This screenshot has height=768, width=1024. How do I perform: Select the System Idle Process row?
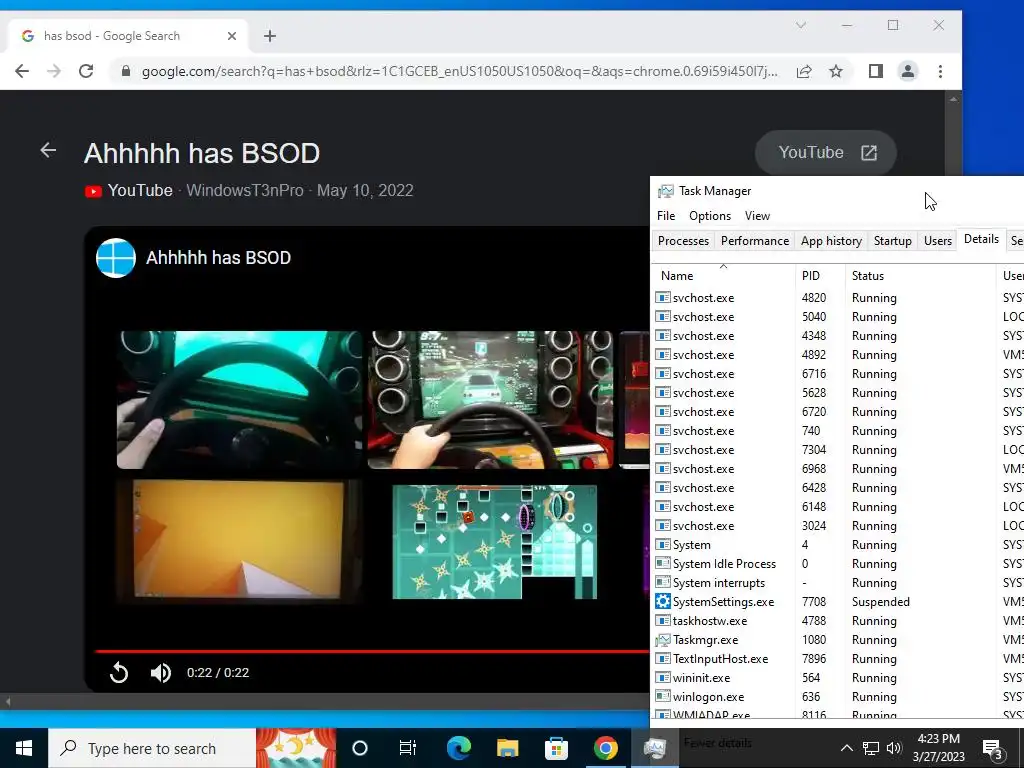click(838, 564)
